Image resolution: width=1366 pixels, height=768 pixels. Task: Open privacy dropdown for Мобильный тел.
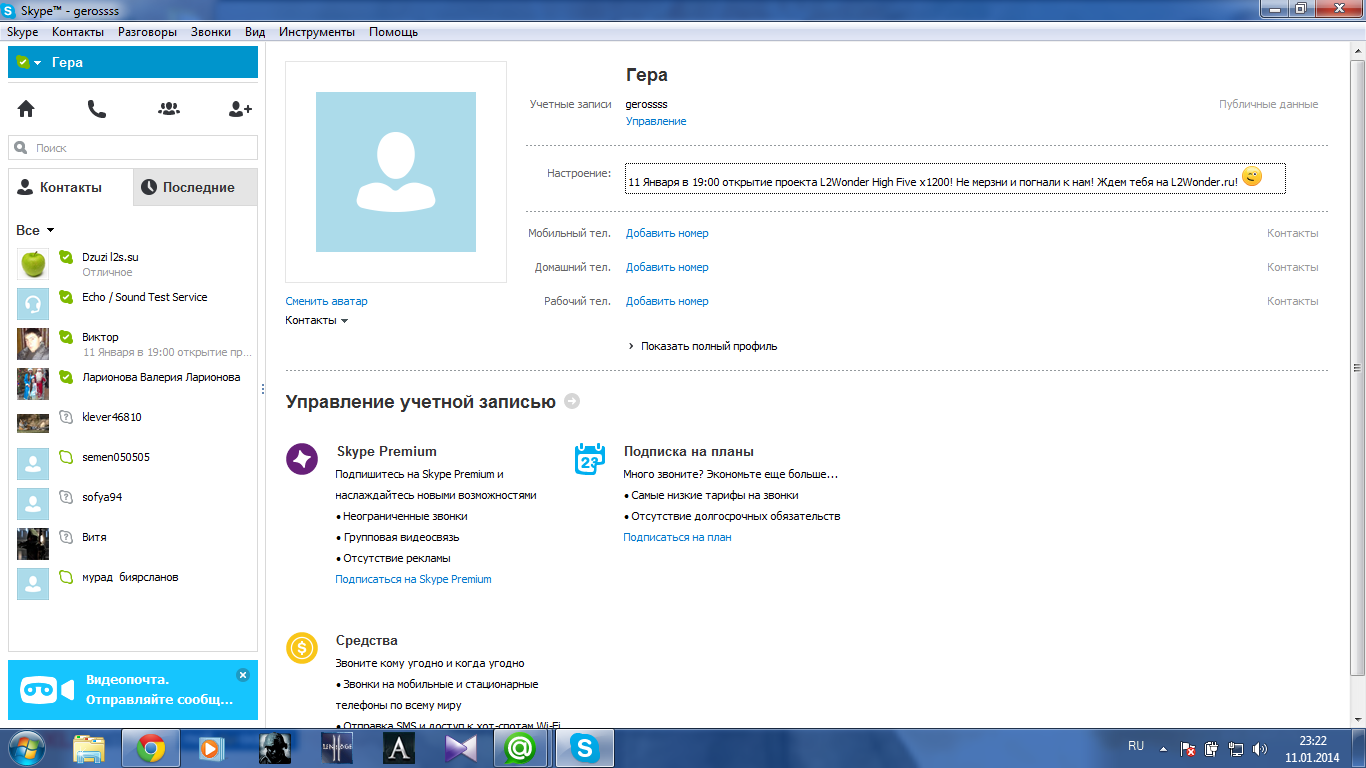[x=1292, y=233]
